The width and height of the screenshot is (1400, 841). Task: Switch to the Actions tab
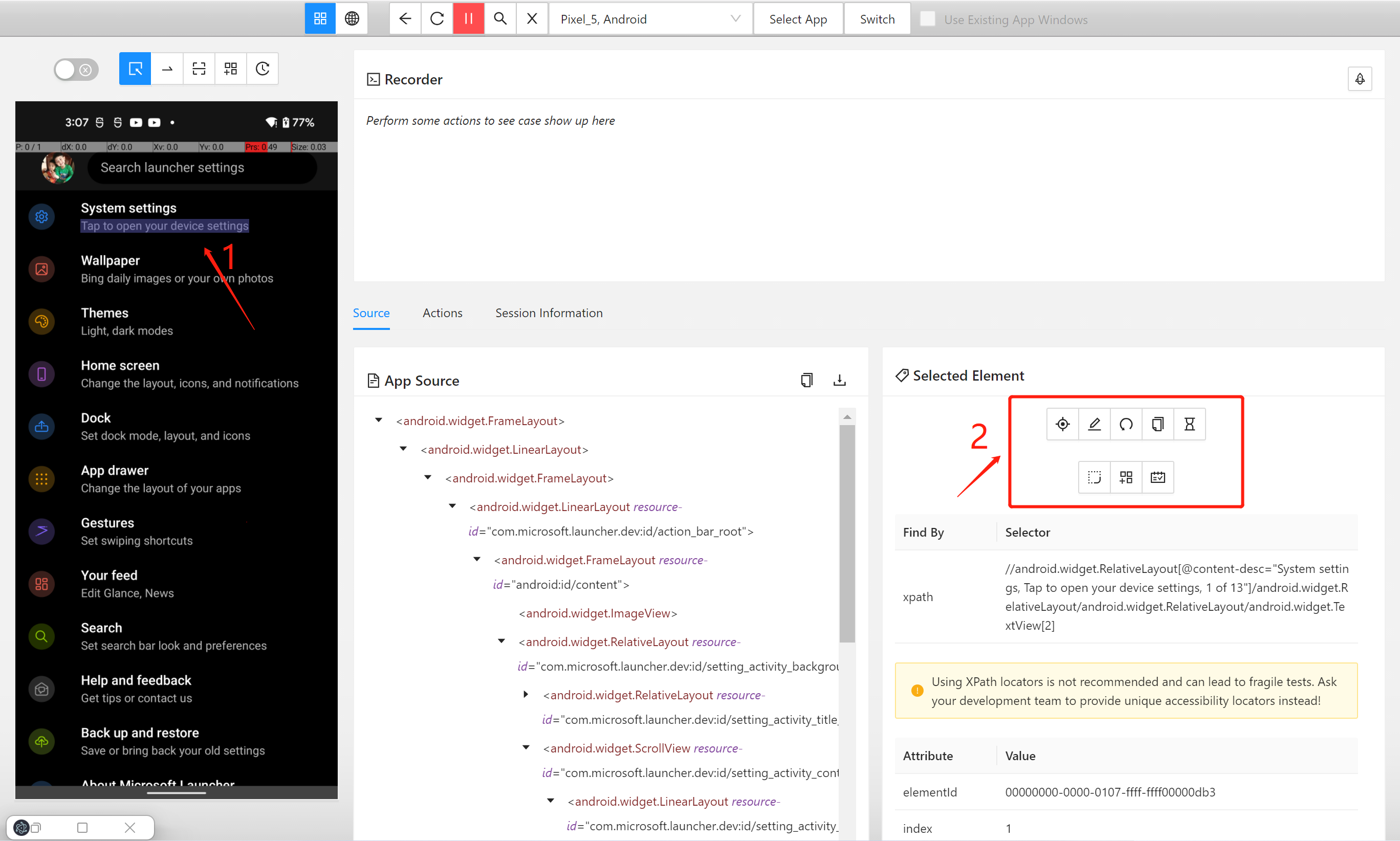tap(442, 313)
